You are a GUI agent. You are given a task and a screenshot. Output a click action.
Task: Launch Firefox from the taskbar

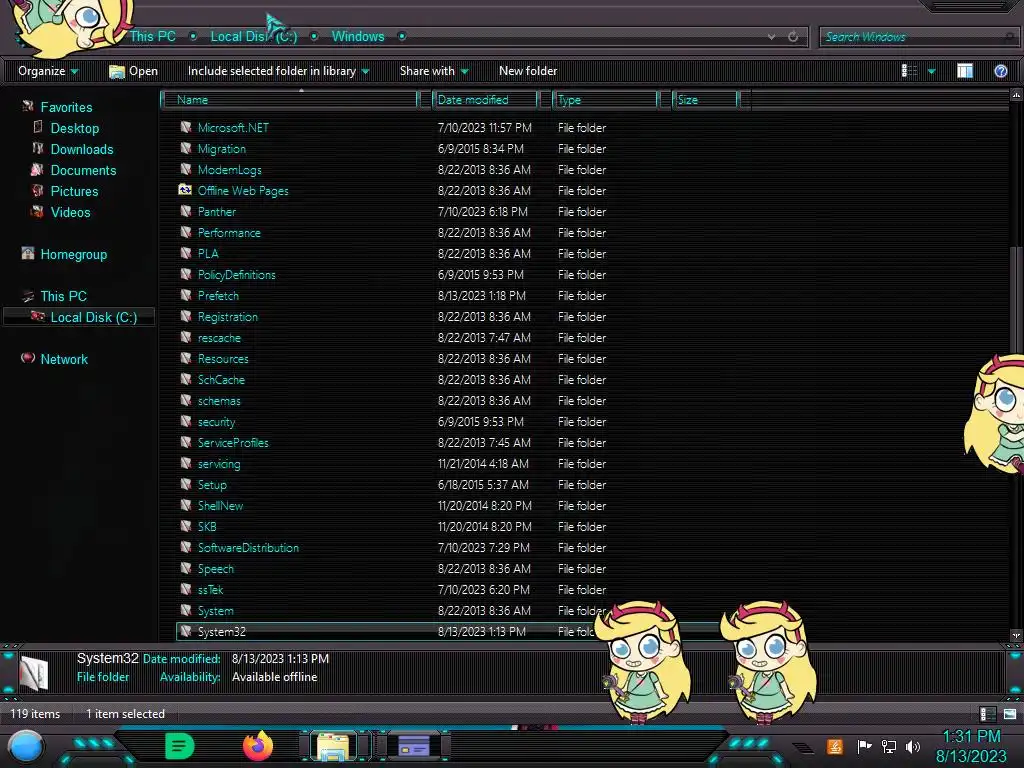(258, 746)
